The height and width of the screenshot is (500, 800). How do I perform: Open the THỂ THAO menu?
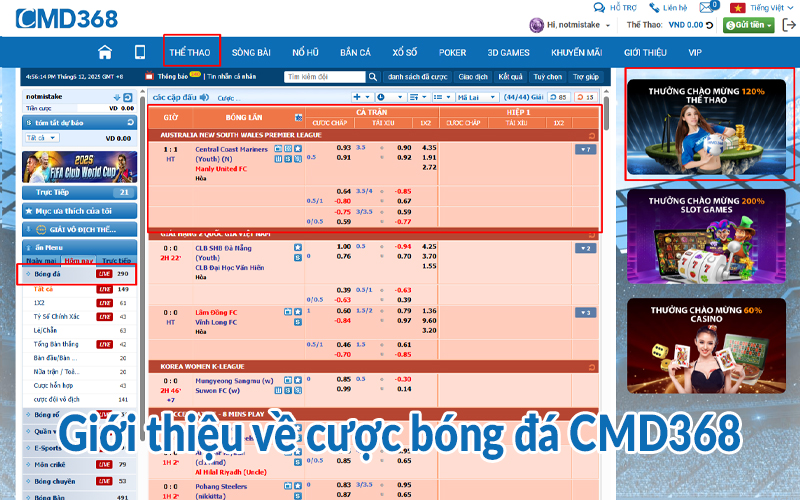coord(190,52)
